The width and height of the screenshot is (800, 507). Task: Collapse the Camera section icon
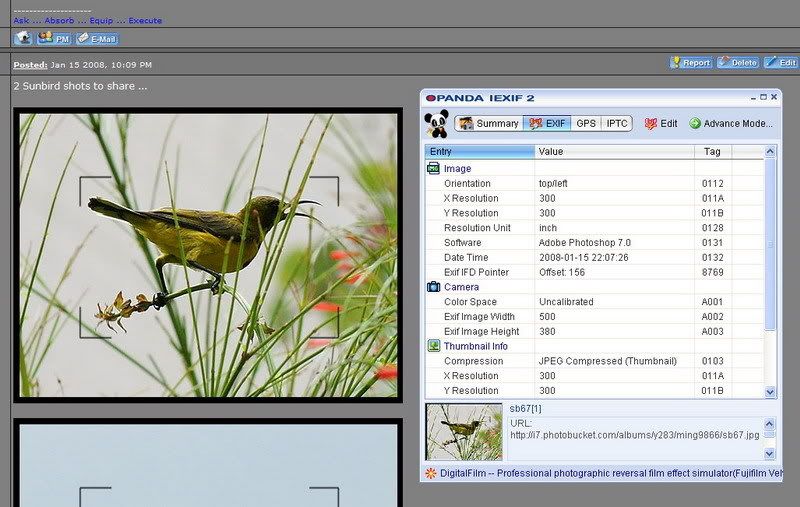(x=433, y=287)
